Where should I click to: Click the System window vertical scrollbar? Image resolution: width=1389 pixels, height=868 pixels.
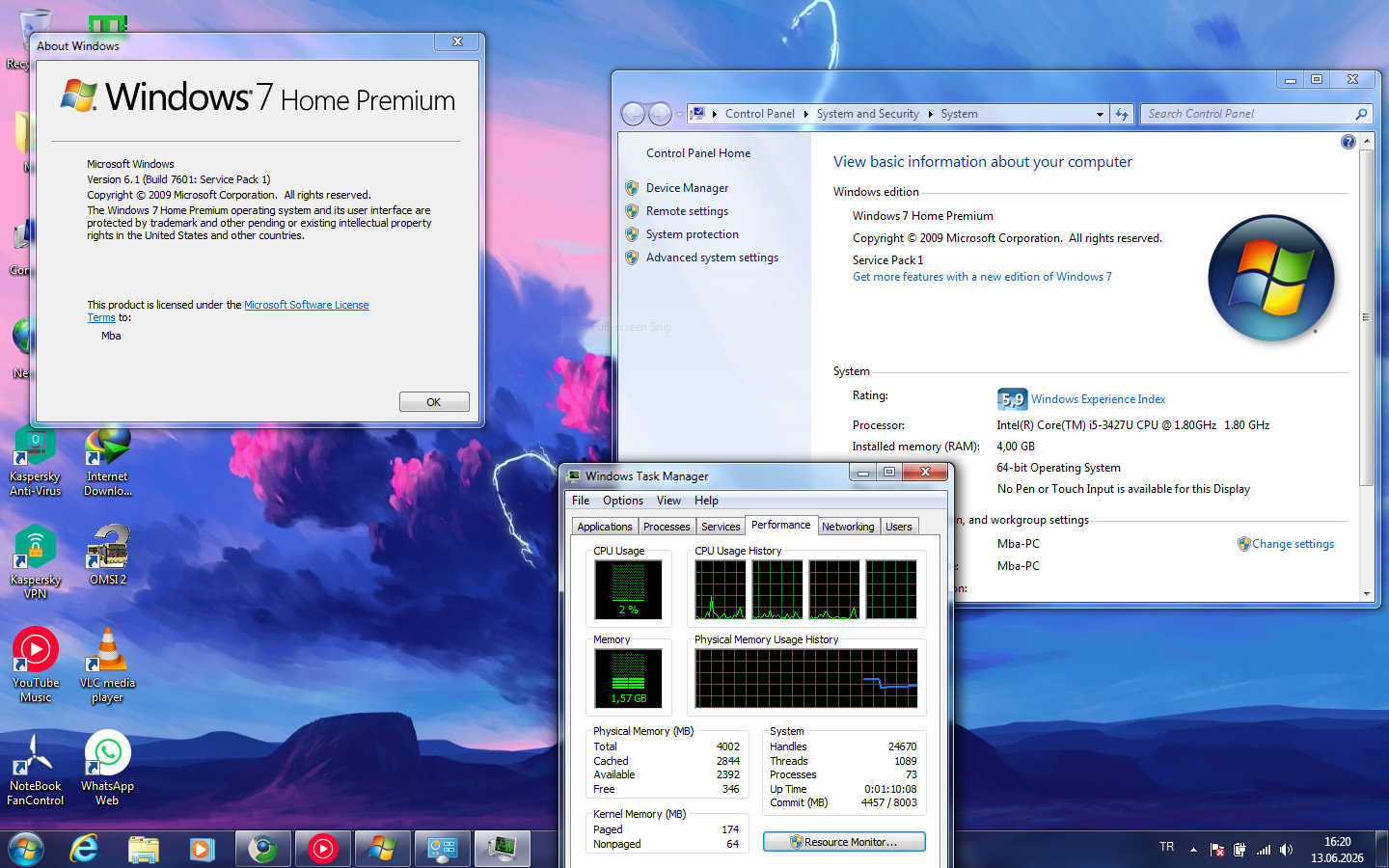point(1366,316)
